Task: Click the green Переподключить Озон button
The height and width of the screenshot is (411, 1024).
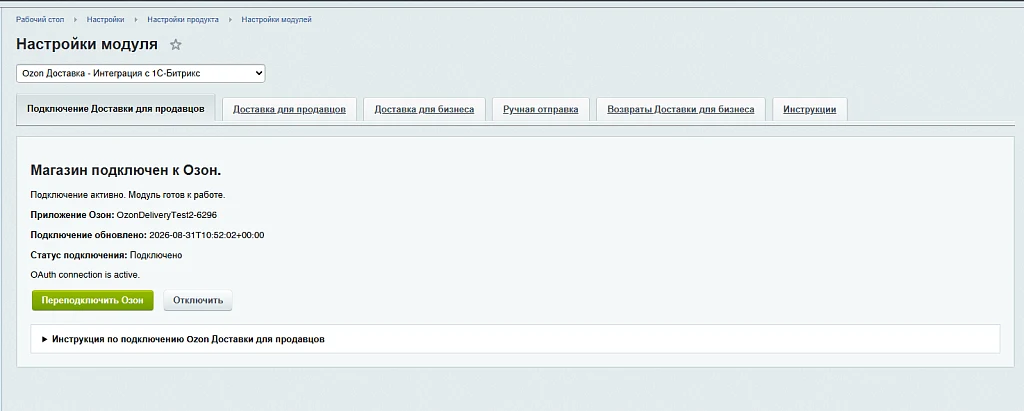Action: 92,301
